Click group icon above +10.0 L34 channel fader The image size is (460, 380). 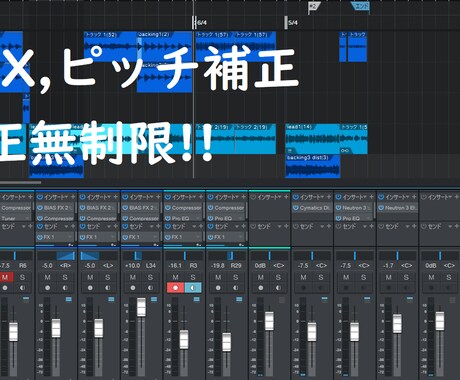click(154, 299)
